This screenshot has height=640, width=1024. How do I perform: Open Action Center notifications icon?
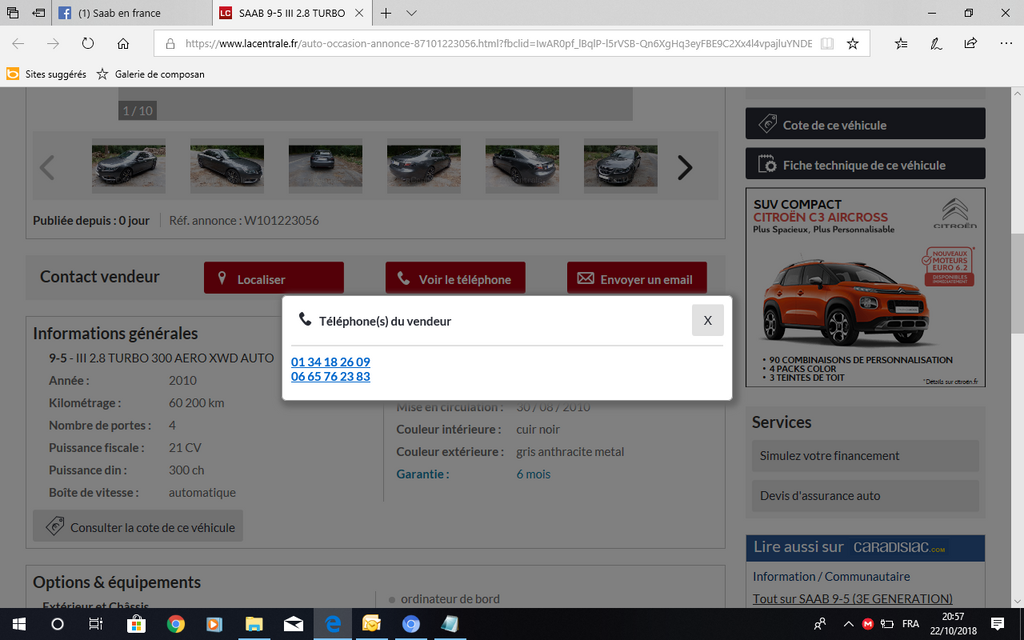click(997, 624)
